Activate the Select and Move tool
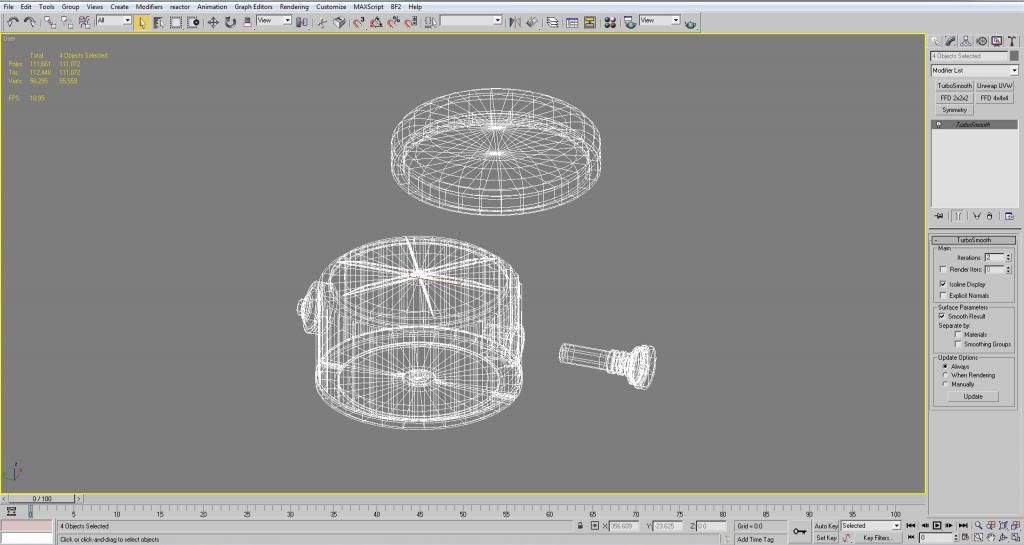 [x=213, y=21]
